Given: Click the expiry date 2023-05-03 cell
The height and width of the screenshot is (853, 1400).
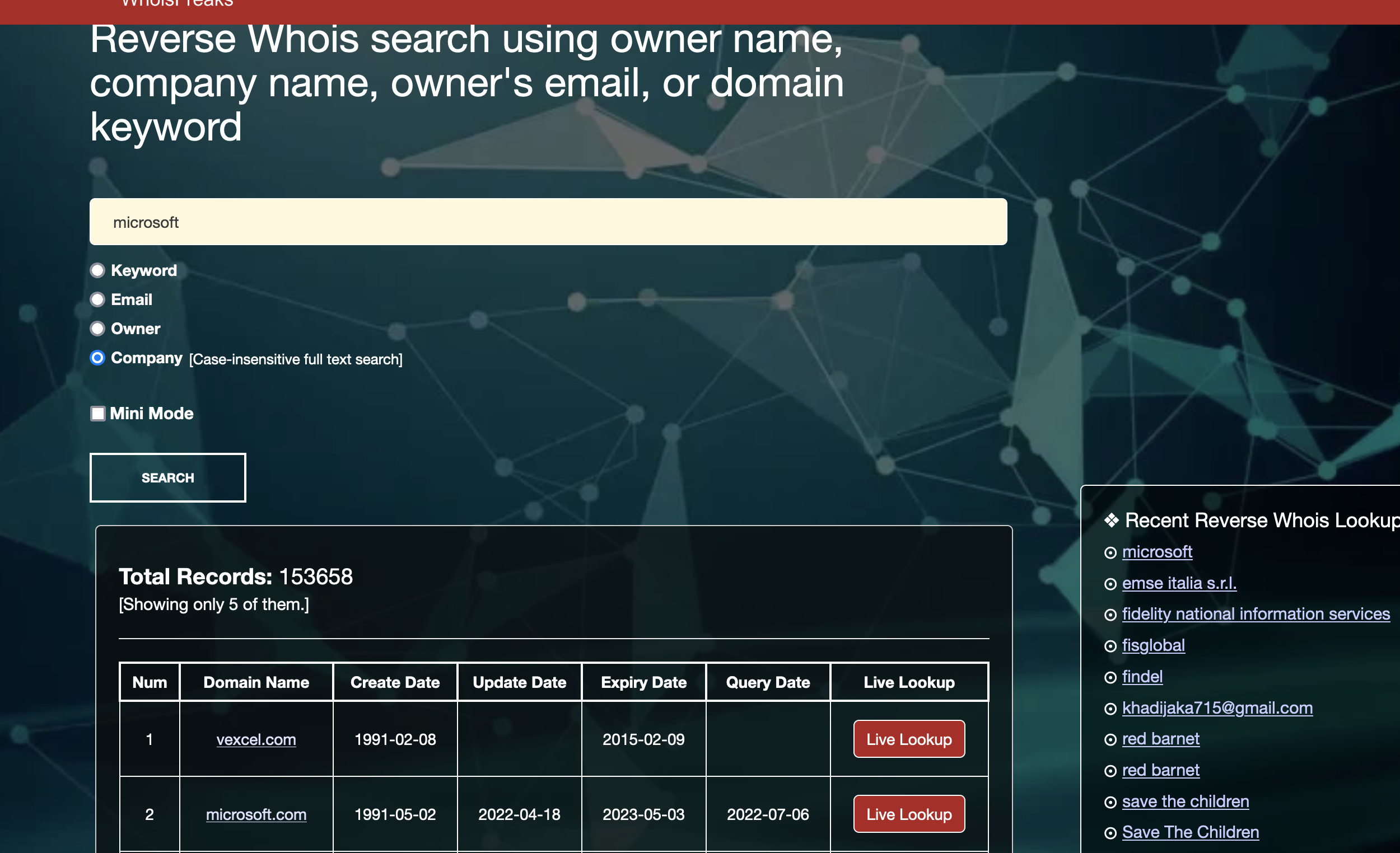Looking at the screenshot, I should click(x=644, y=814).
